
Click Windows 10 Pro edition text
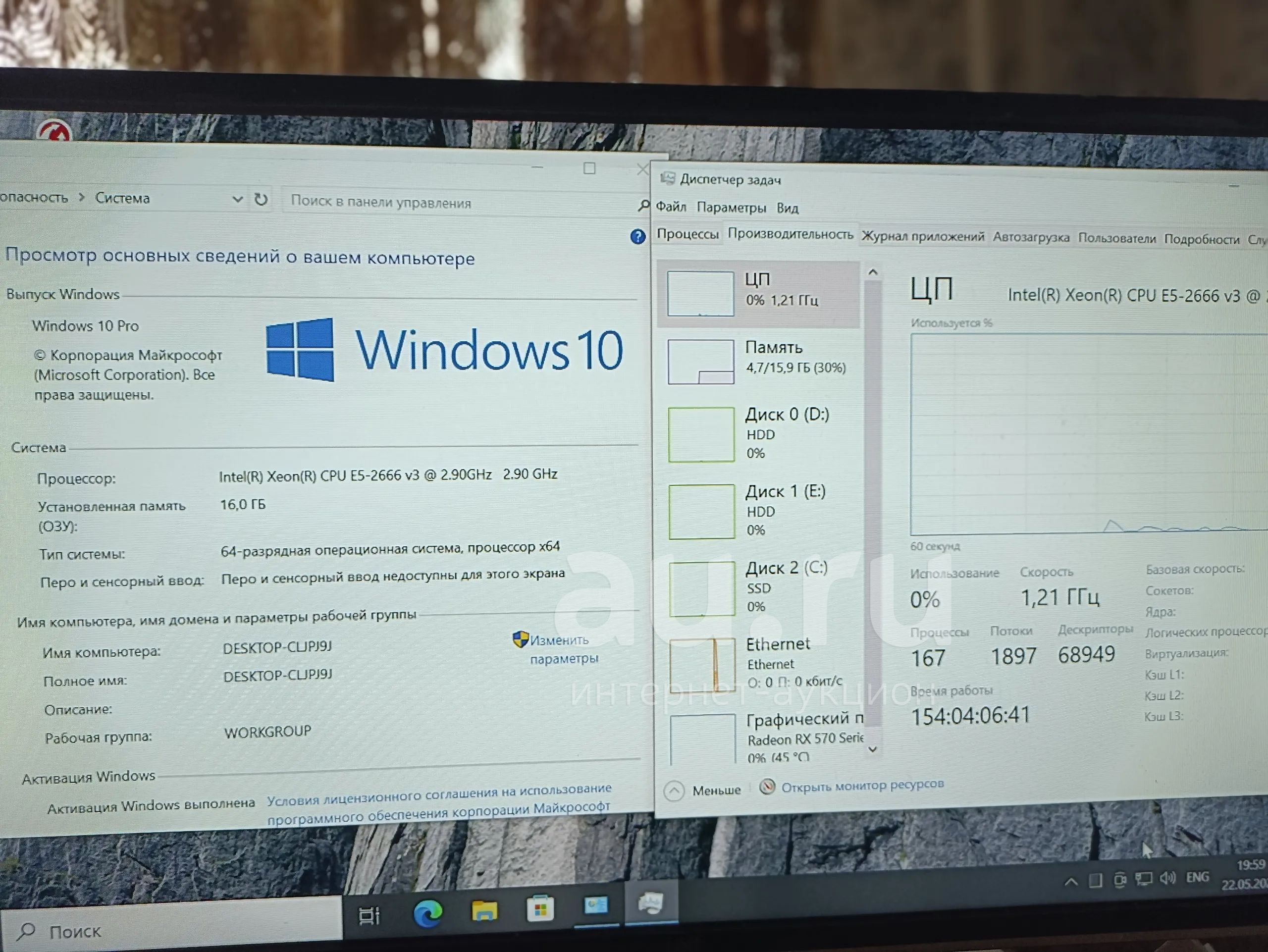(x=85, y=325)
